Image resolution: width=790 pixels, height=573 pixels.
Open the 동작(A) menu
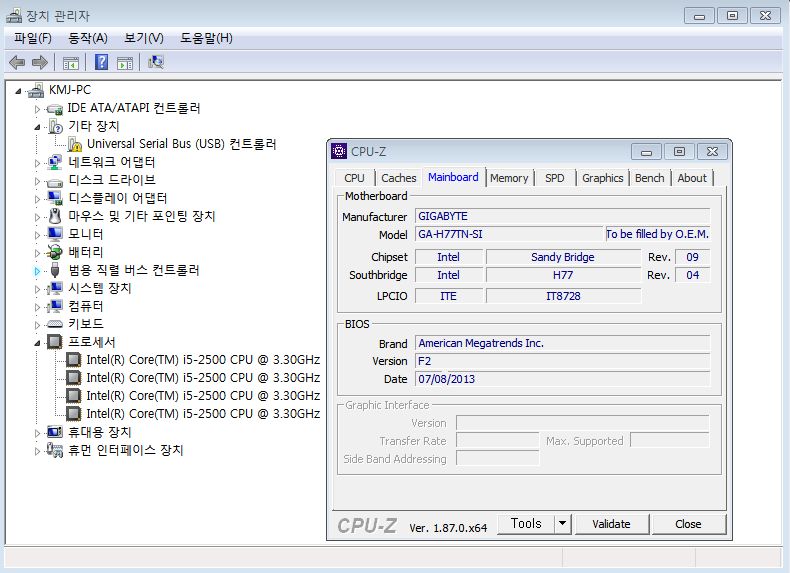tap(88, 38)
